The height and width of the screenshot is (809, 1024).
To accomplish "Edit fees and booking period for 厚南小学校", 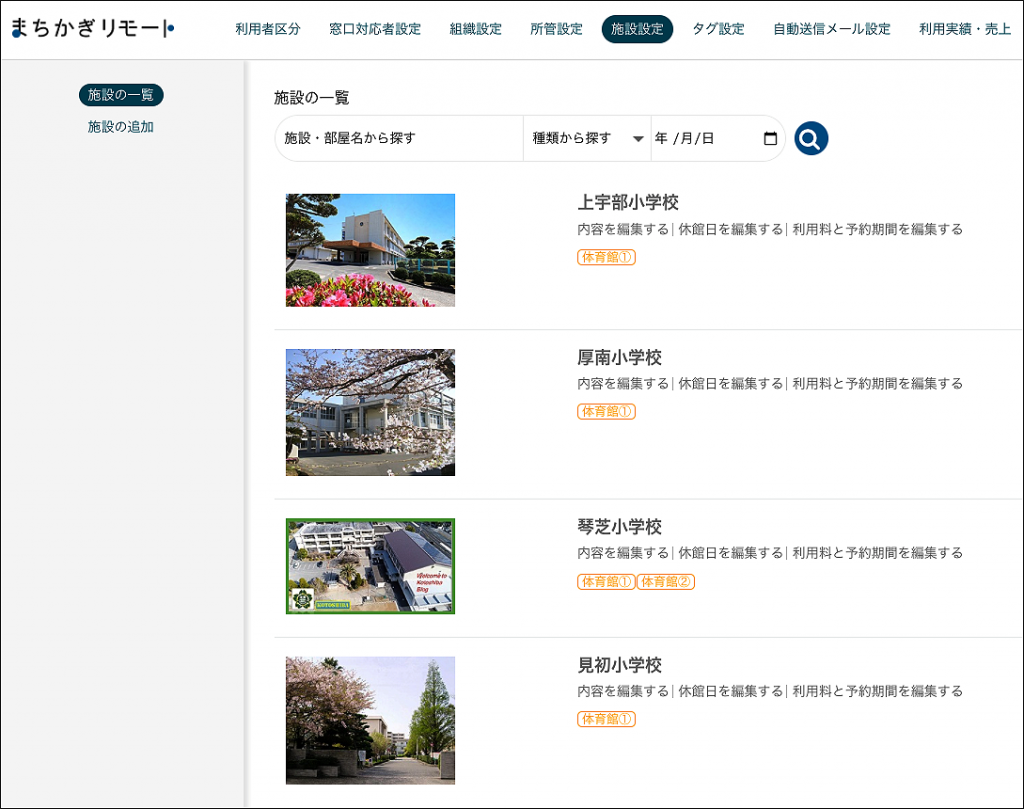I will pos(877,383).
